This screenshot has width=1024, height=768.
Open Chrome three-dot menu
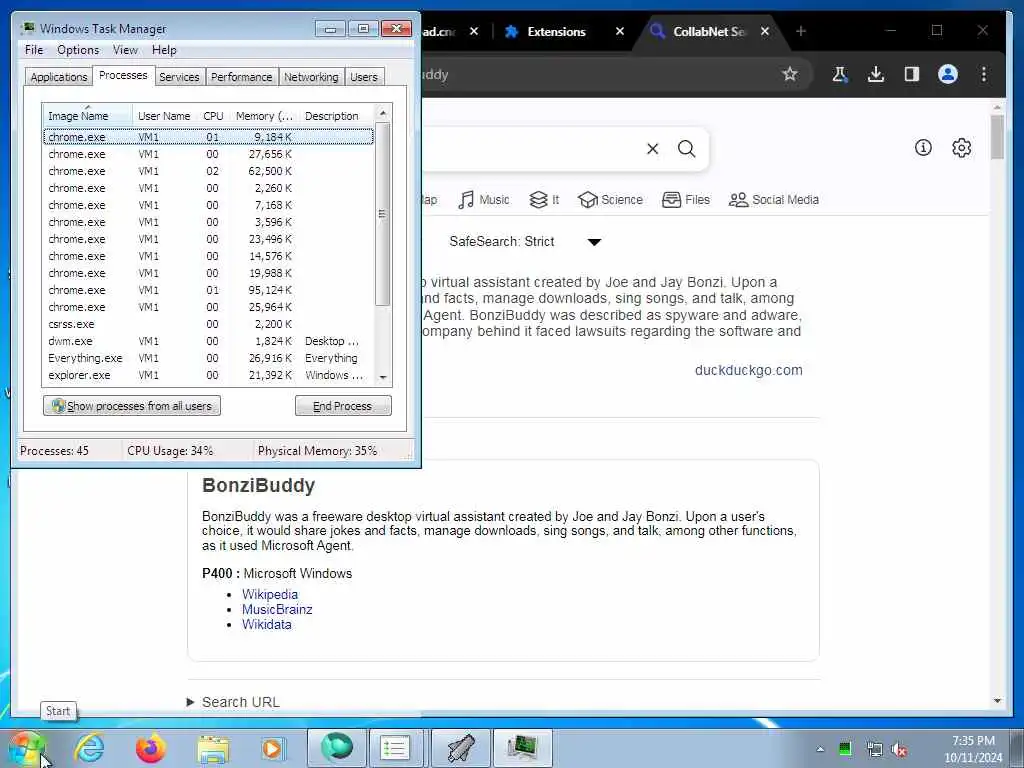(x=984, y=74)
